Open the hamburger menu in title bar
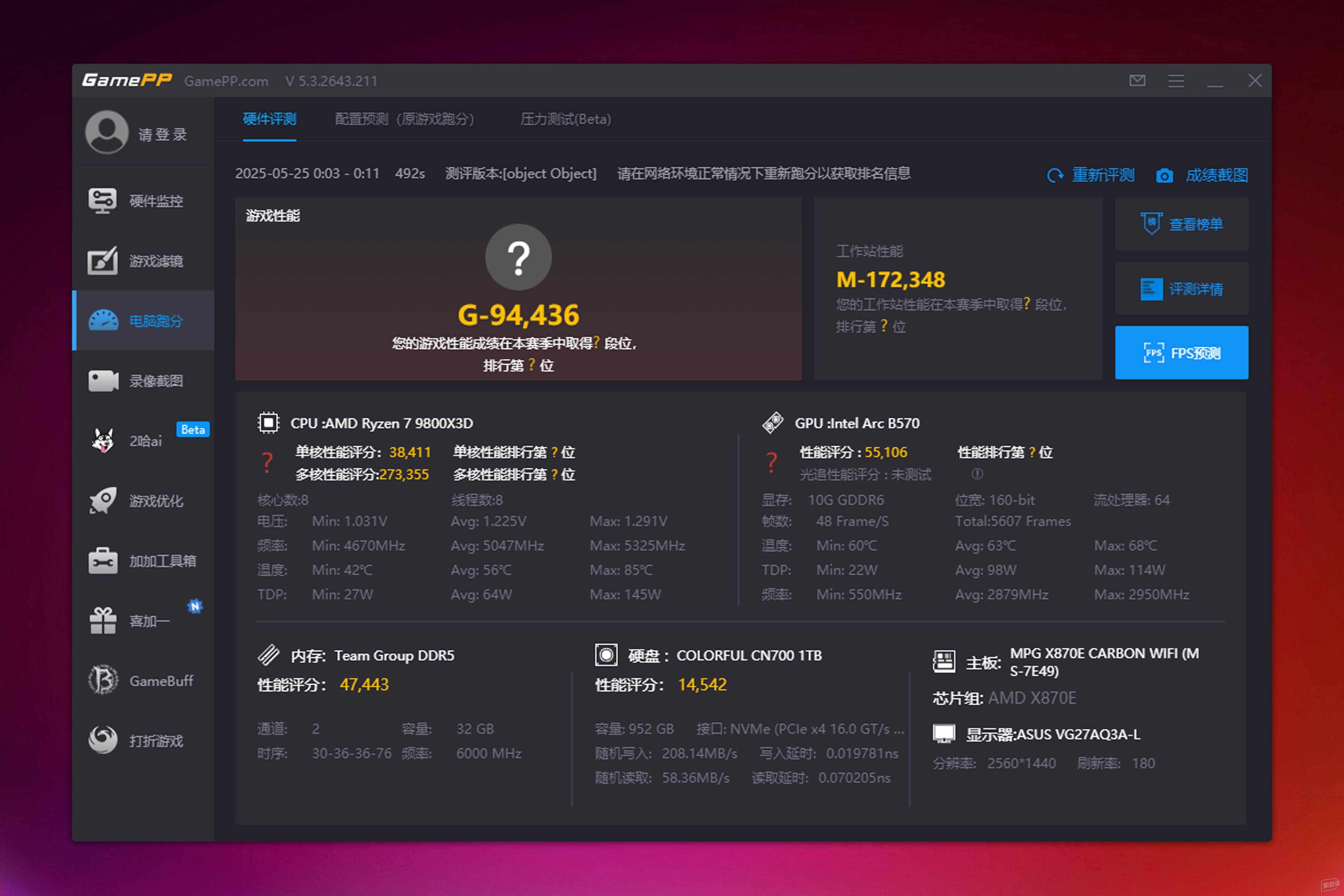The image size is (1344, 896). pyautogui.click(x=1176, y=81)
